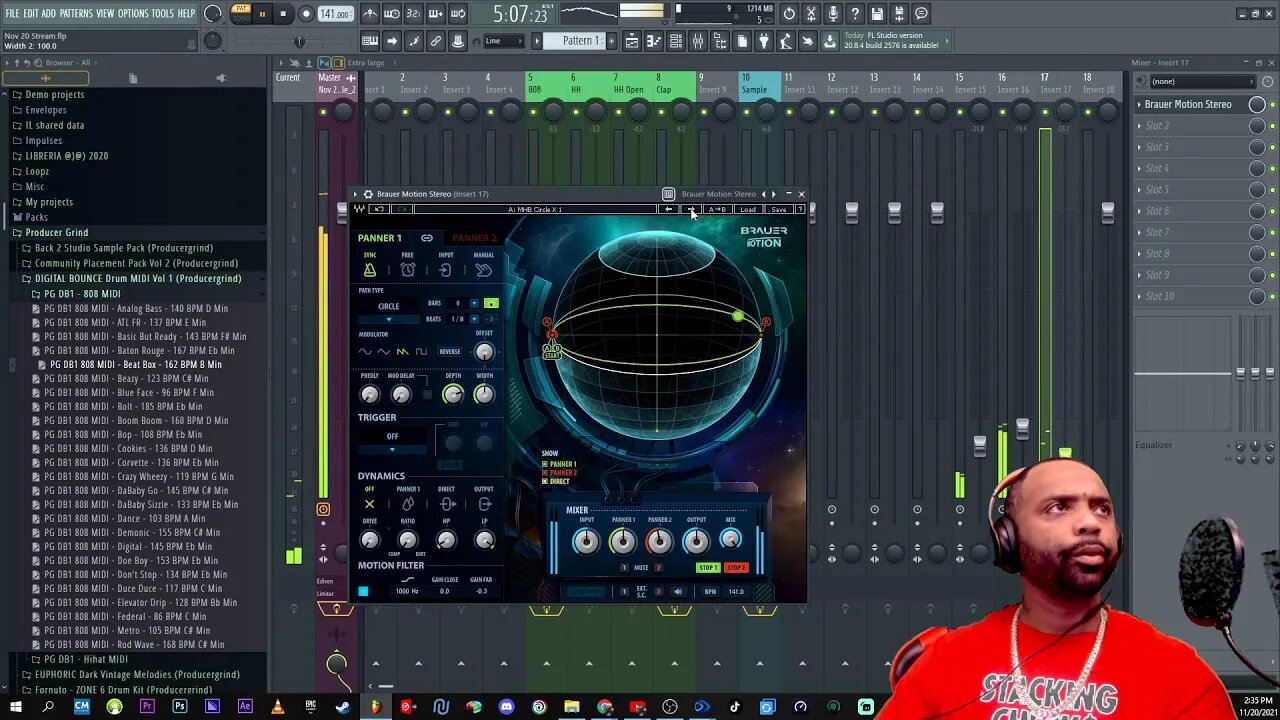The height and width of the screenshot is (720, 1280).
Task: Toggle Show Direct checkbox
Action: [545, 482]
